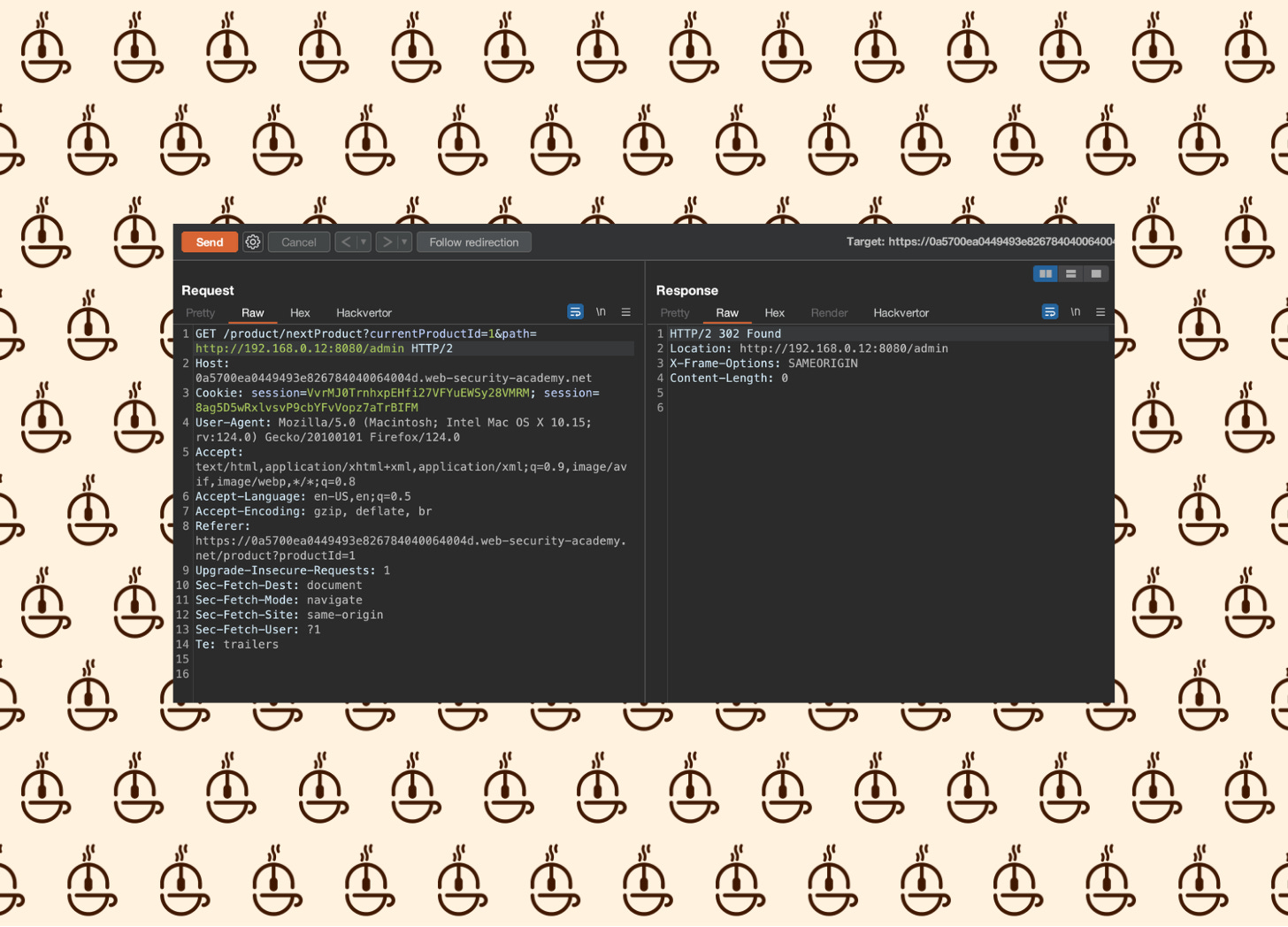The image size is (1288, 927).
Task: Open the Response Render tab
Action: [829, 313]
